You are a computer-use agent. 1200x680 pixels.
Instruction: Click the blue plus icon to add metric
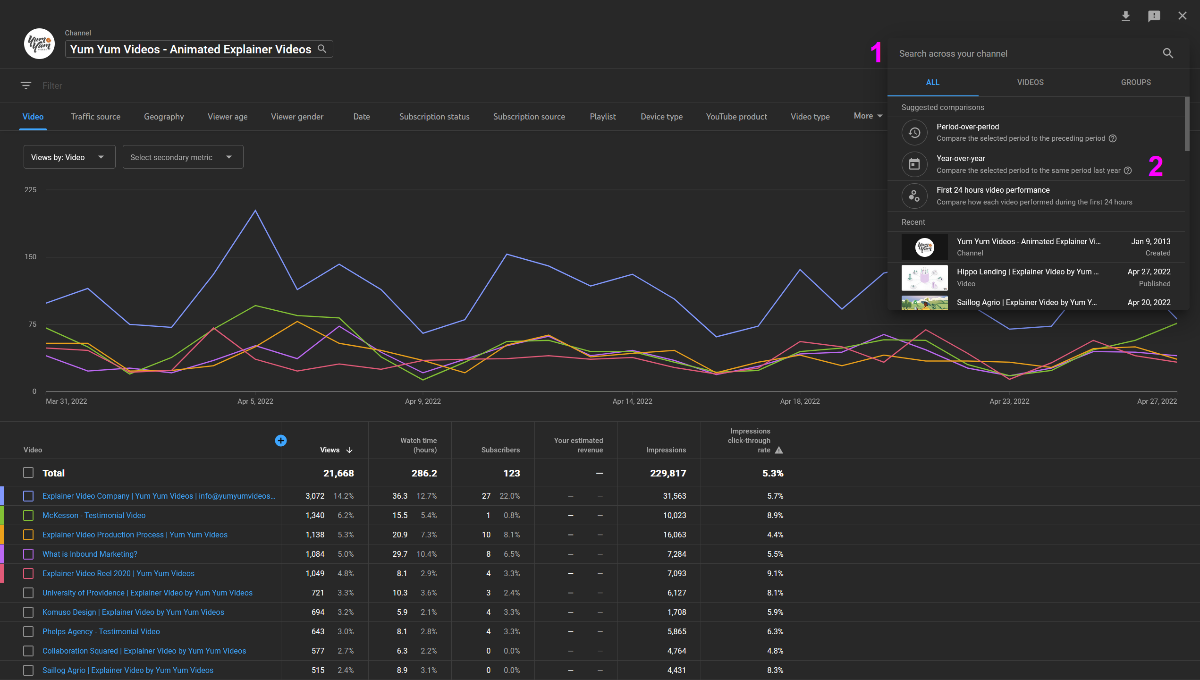[281, 440]
